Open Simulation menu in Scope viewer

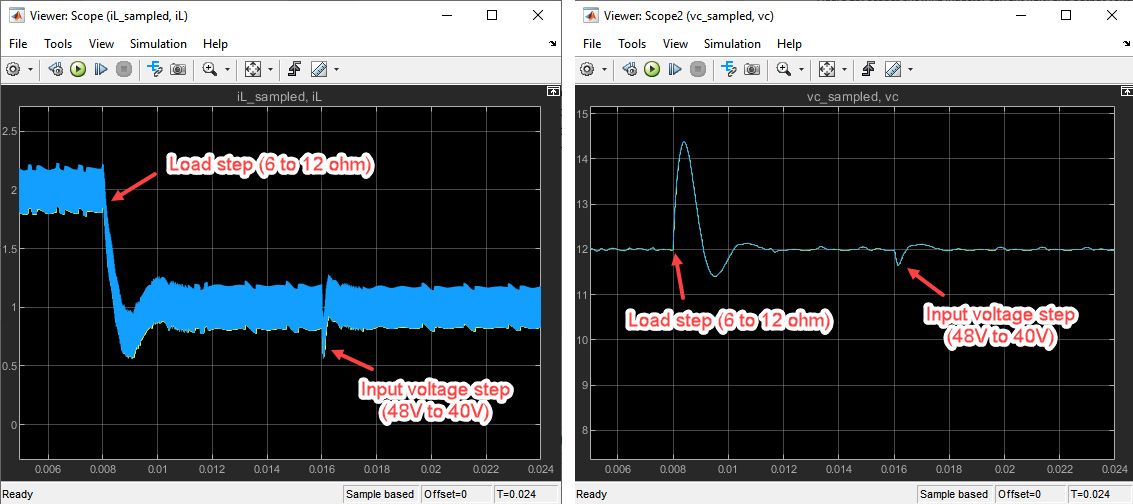[158, 44]
